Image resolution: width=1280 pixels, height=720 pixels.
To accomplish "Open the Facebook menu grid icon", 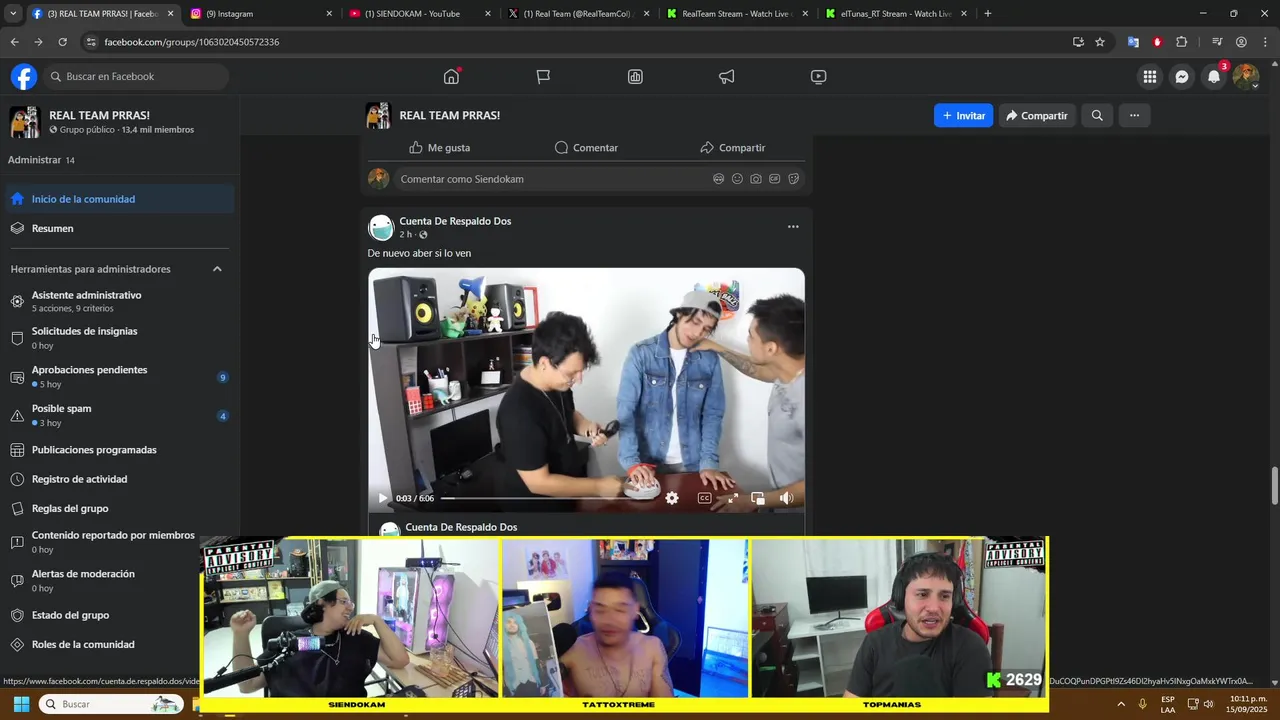I will (x=1150, y=77).
